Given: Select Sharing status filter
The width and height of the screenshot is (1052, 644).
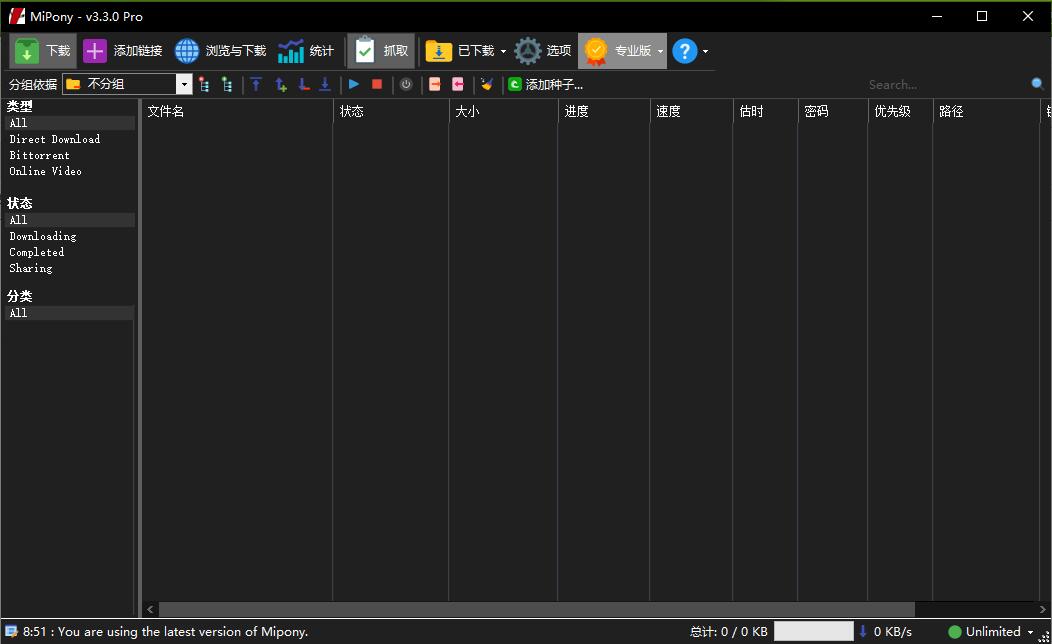Looking at the screenshot, I should pyautogui.click(x=31, y=268).
